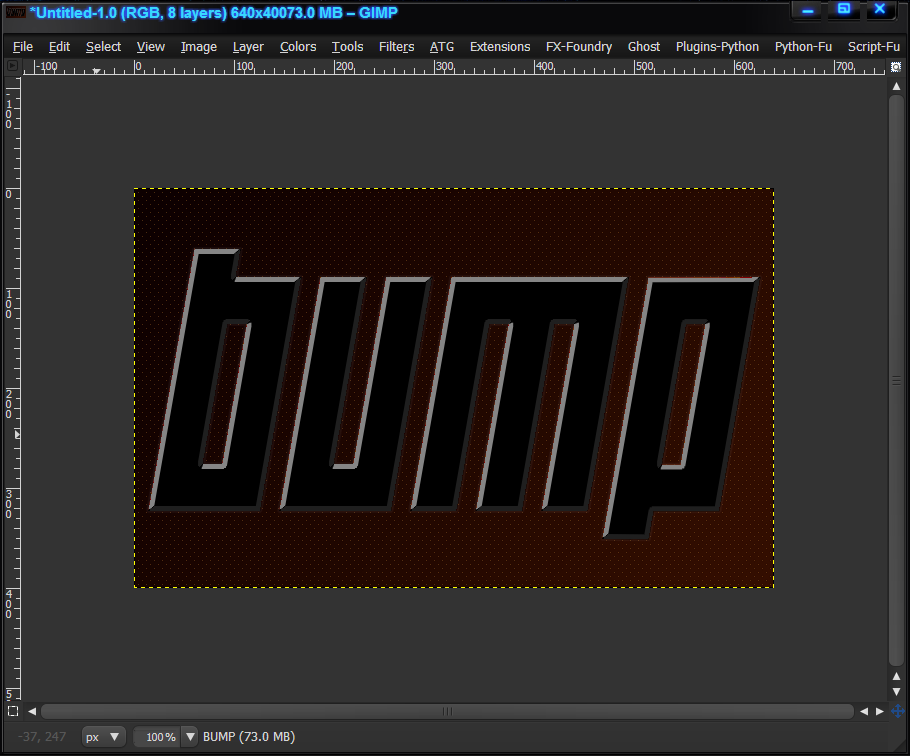Image resolution: width=910 pixels, height=756 pixels.
Task: Toggle Quick Mask mode in the bottom-left corner
Action: pos(12,711)
